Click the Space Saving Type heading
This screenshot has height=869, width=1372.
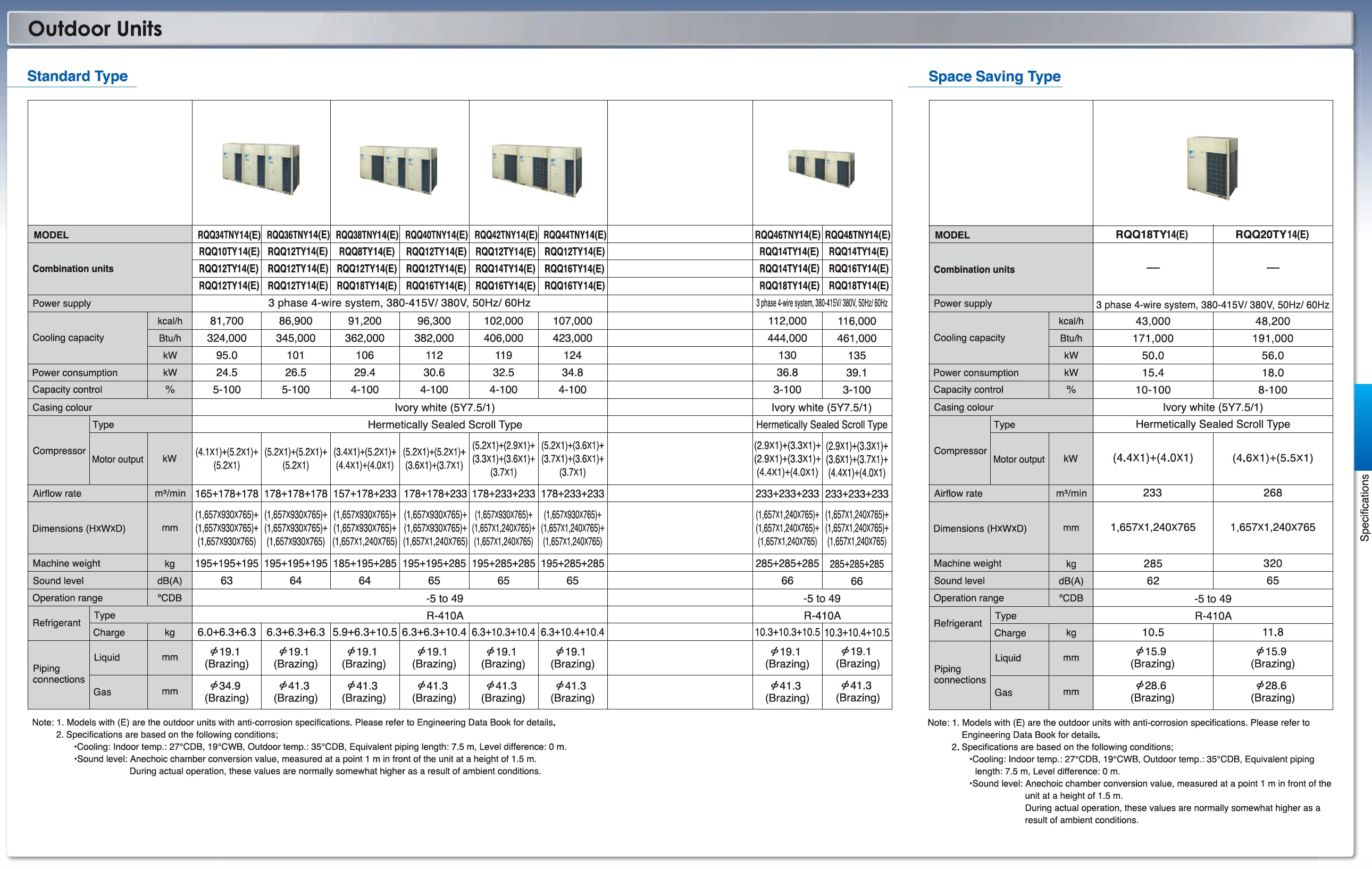pos(994,77)
